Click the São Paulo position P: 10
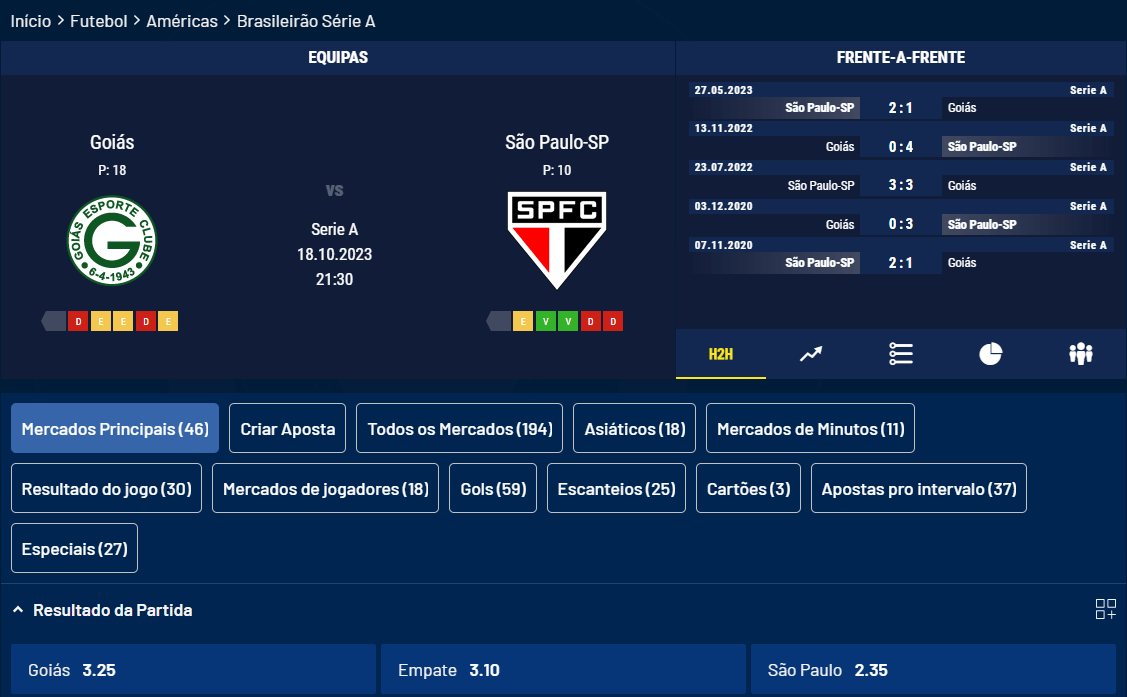The height and width of the screenshot is (697, 1127). coord(557,170)
